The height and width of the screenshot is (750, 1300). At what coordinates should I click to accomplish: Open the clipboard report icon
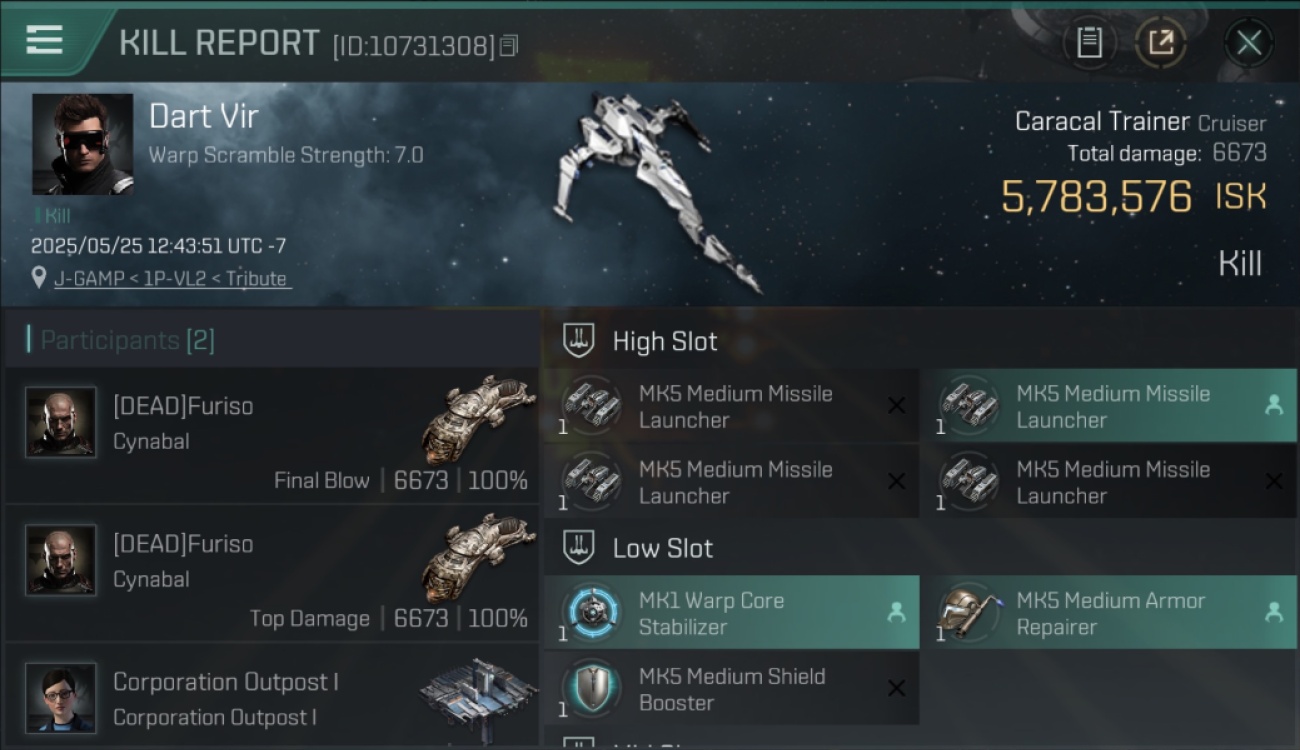pyautogui.click(x=1089, y=43)
